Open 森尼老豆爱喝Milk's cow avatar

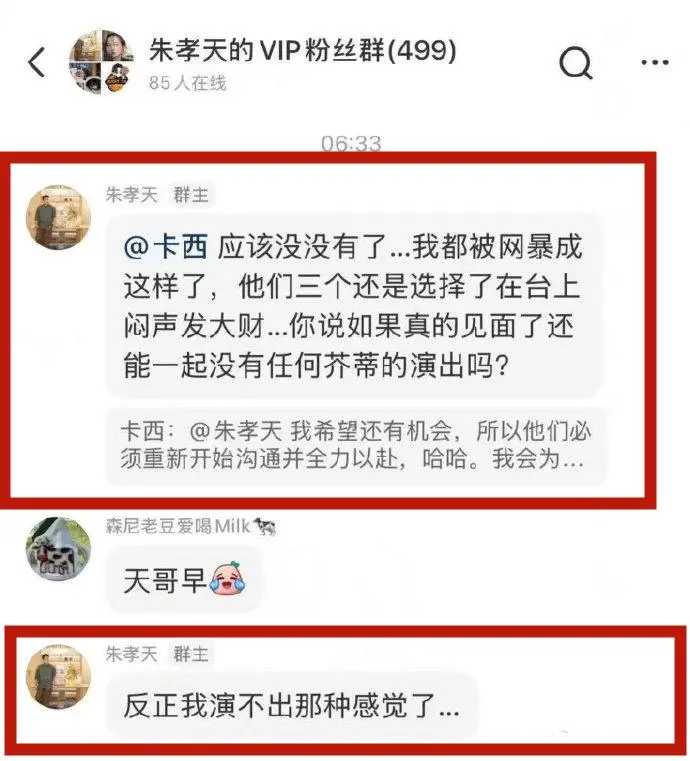58,549
